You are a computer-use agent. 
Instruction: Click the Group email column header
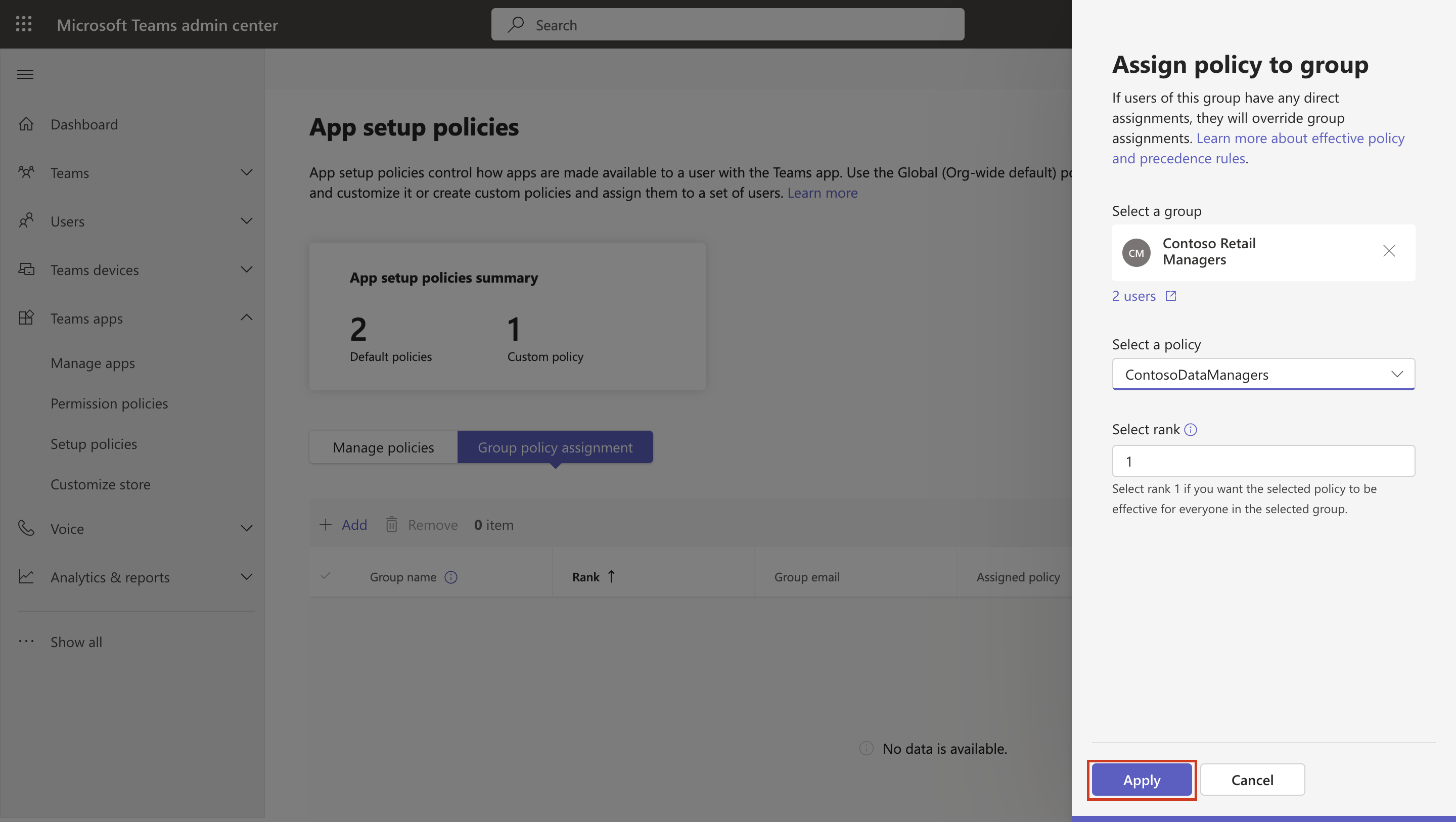pyautogui.click(x=806, y=577)
